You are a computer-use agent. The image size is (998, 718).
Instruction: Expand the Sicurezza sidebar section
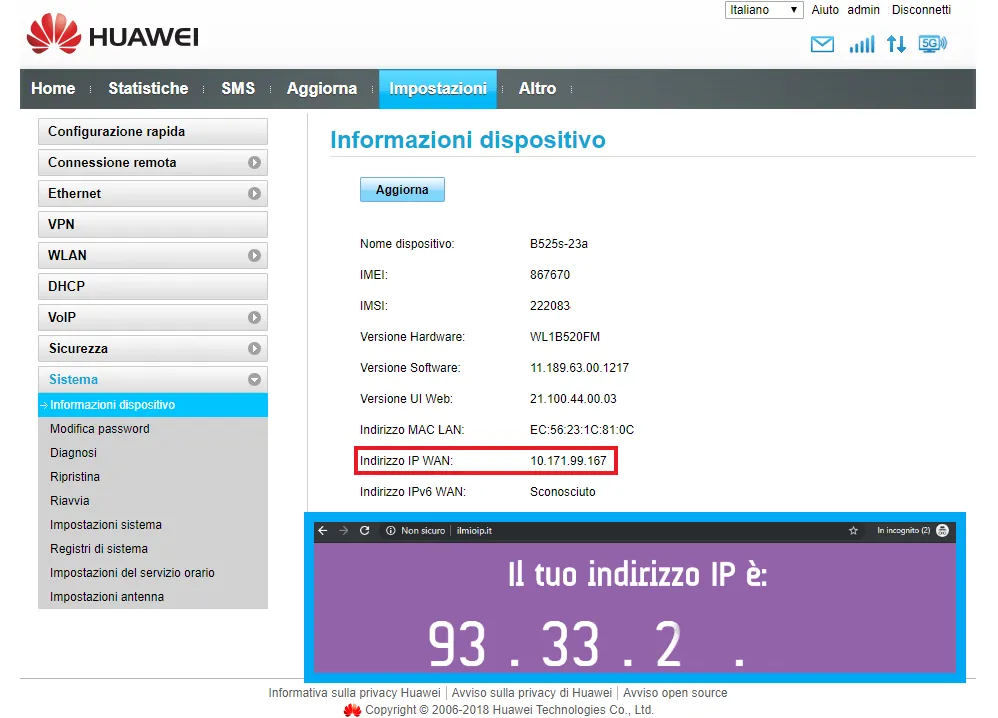(x=254, y=349)
